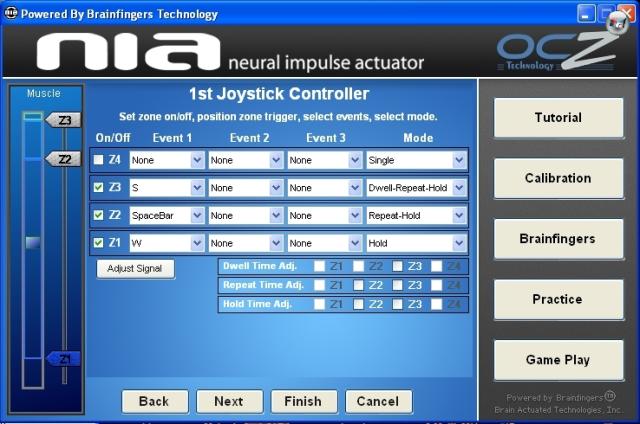Open the Practice section
640x424 pixels.
coord(558,299)
